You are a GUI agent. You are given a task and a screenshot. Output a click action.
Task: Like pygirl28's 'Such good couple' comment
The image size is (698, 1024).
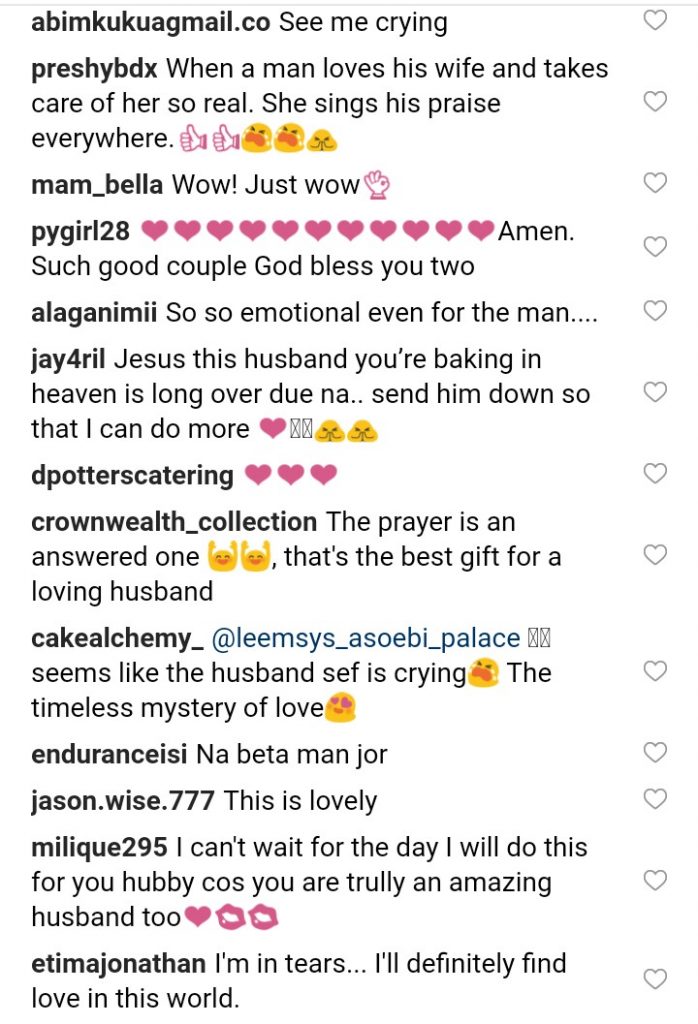654,247
